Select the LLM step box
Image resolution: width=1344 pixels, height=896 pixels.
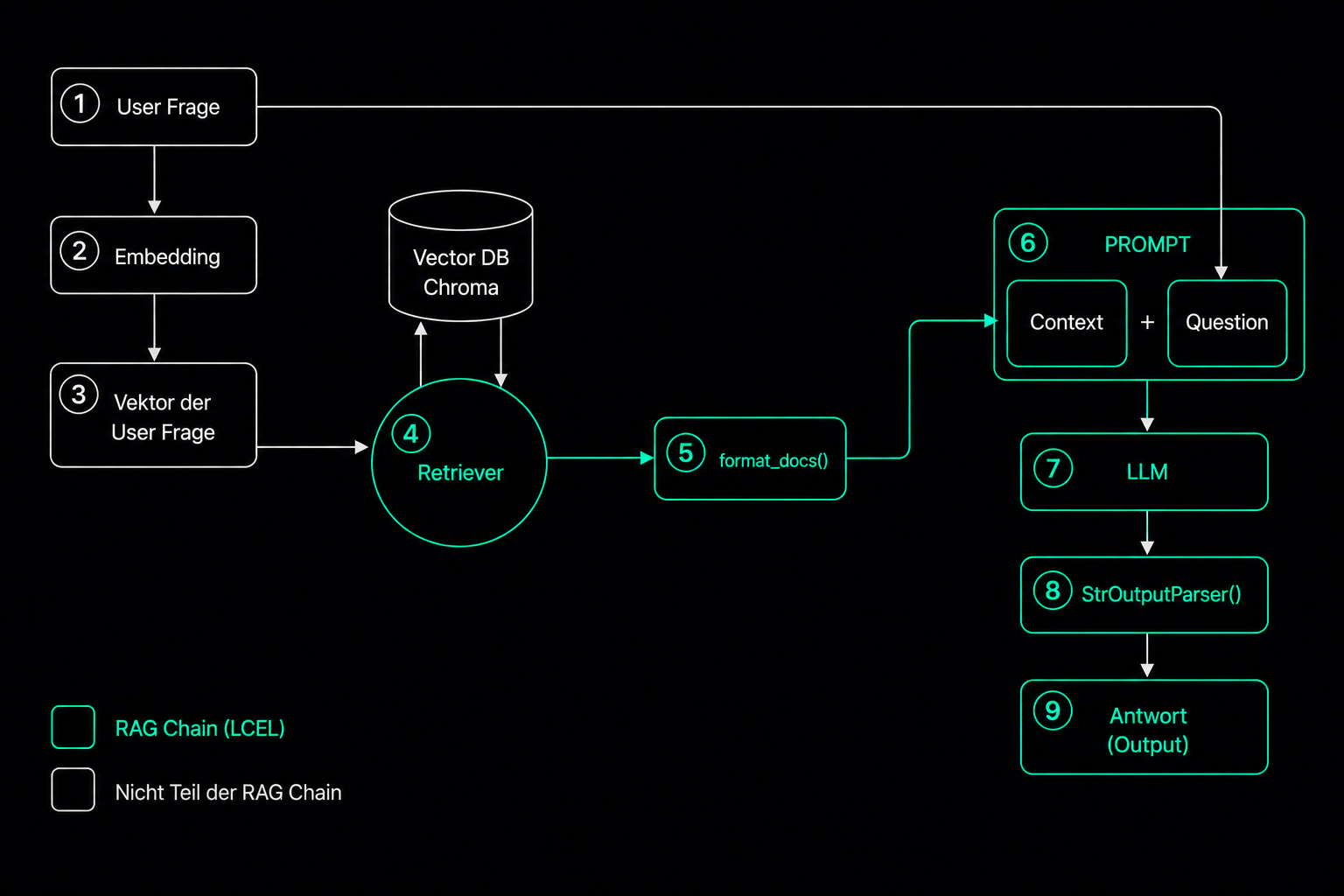1144,472
